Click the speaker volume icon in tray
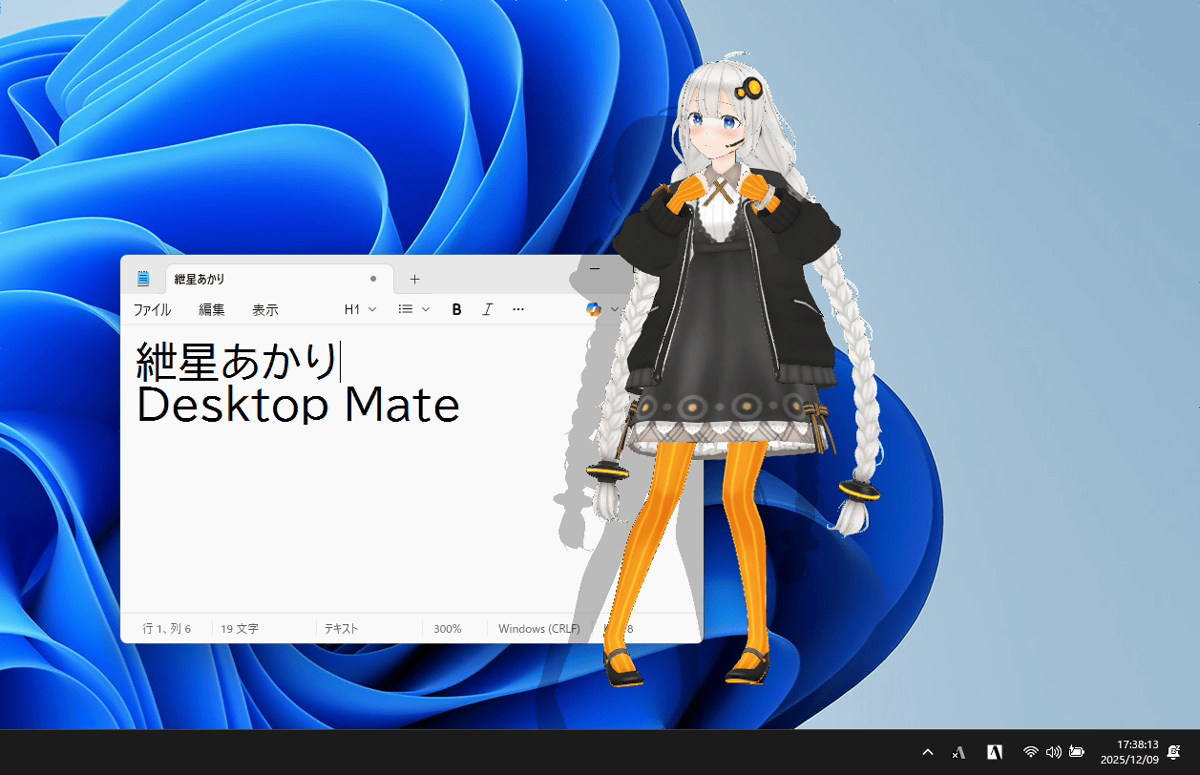The height and width of the screenshot is (775, 1200). click(x=1053, y=752)
